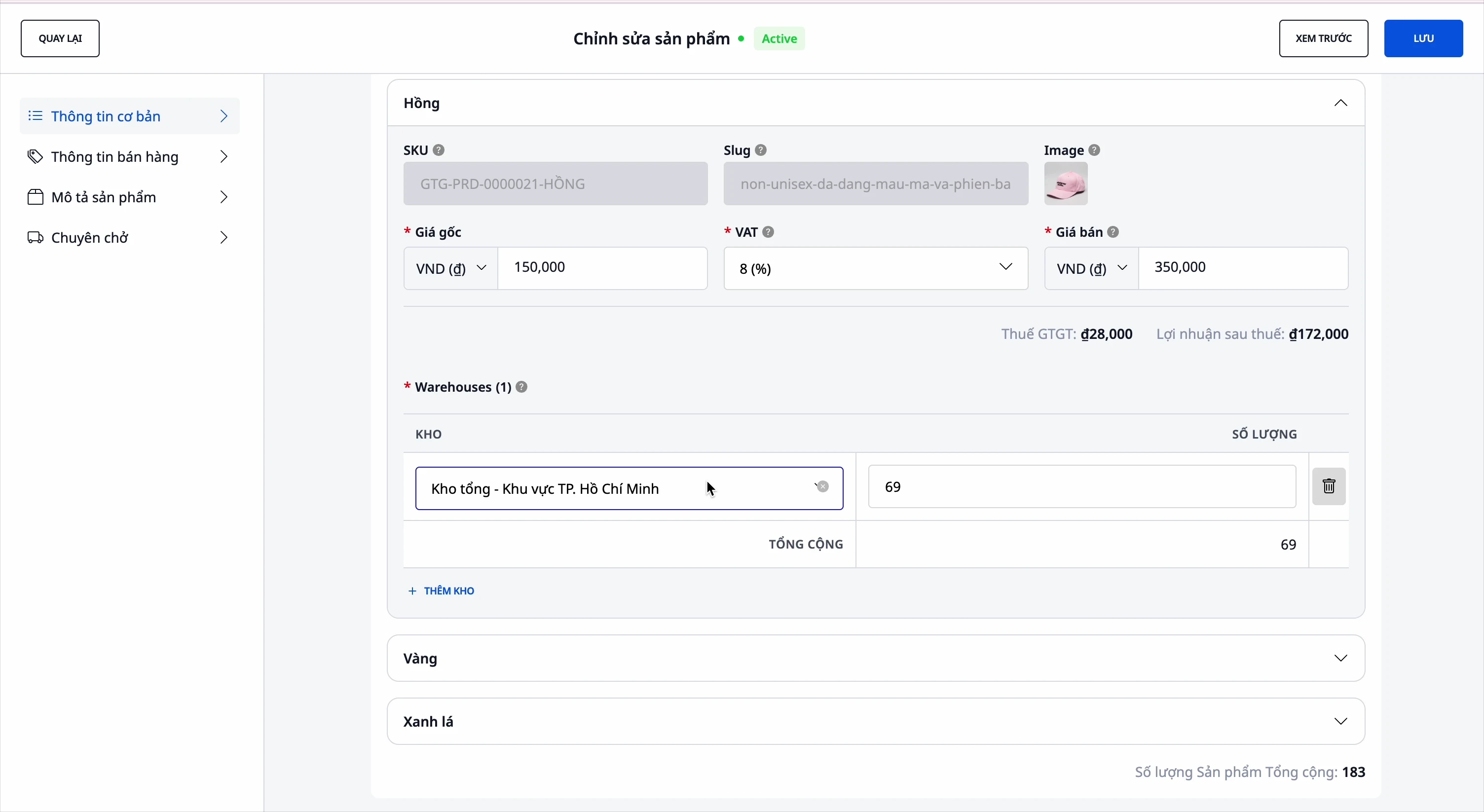Collapse the Hồng variant section
The image size is (1484, 812).
click(1340, 103)
